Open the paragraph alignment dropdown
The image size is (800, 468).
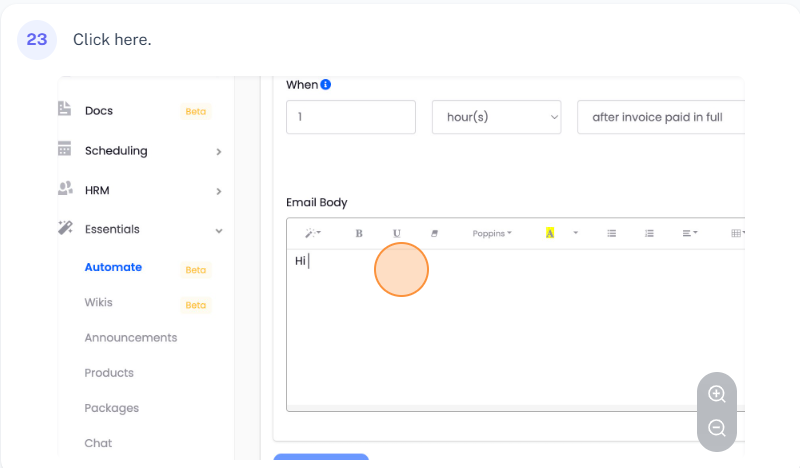[x=690, y=233]
